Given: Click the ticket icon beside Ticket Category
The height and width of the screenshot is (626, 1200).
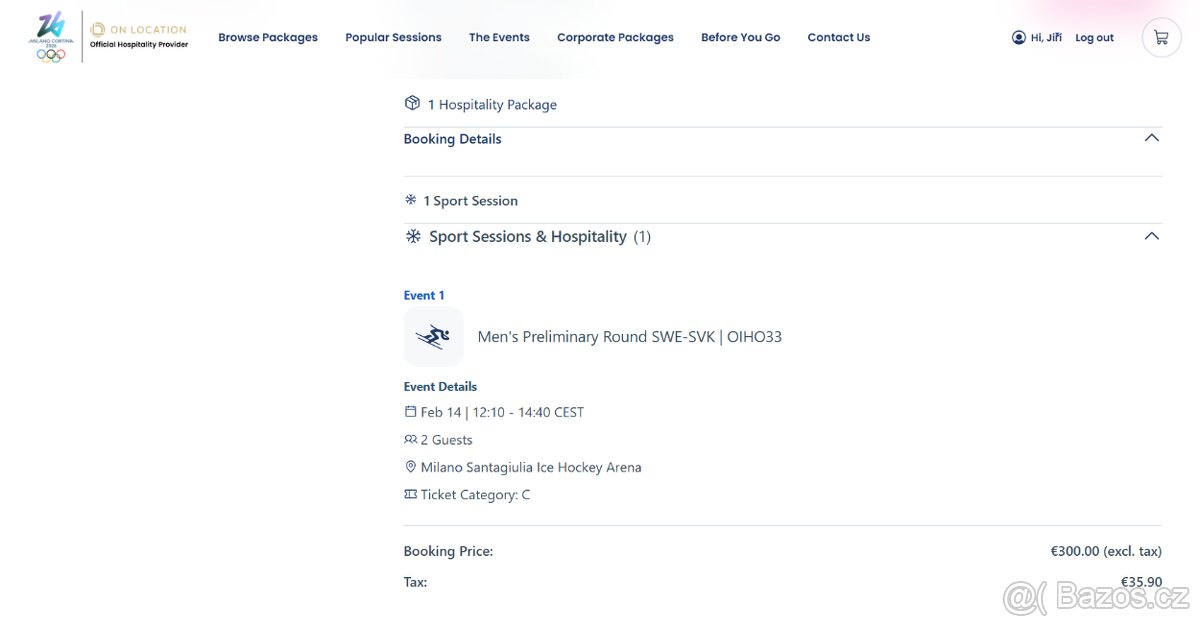Looking at the screenshot, I should (410, 495).
